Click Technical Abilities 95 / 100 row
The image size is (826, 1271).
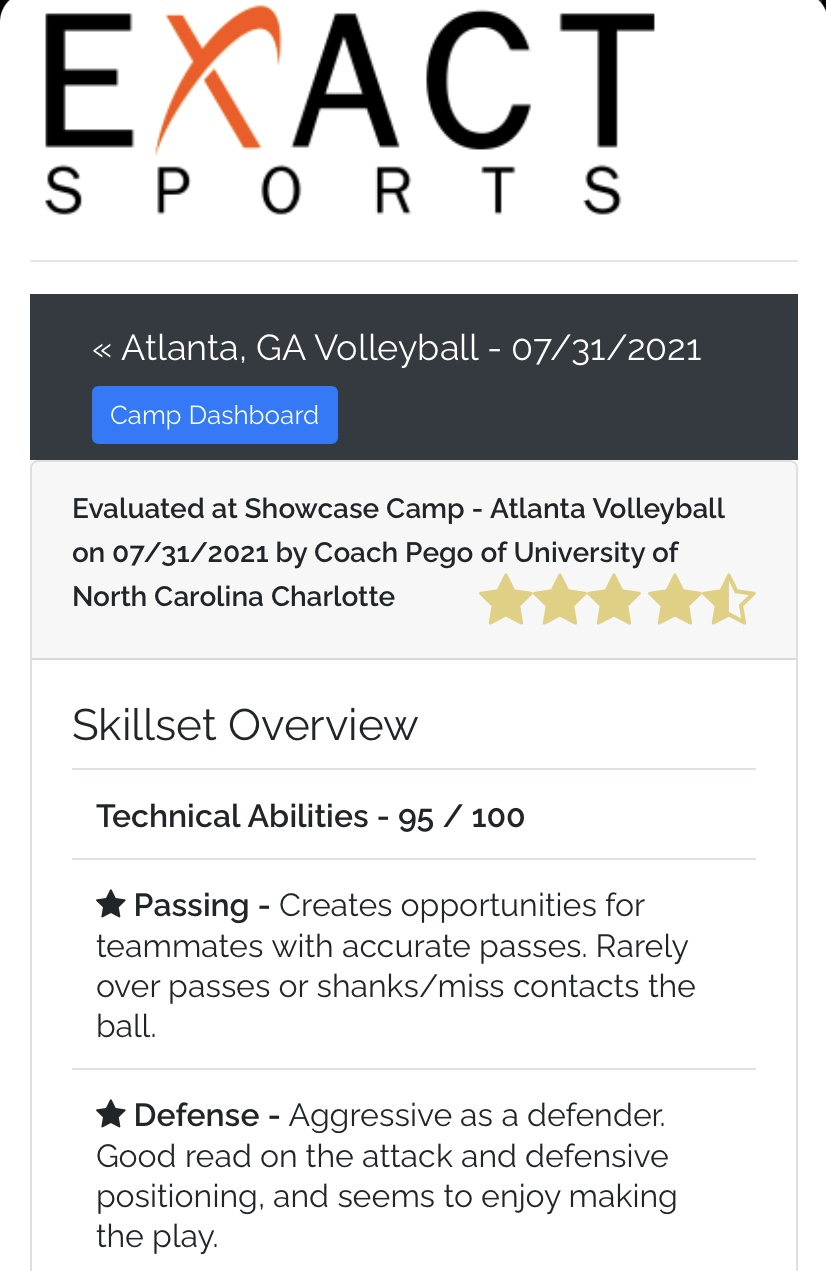(x=414, y=816)
